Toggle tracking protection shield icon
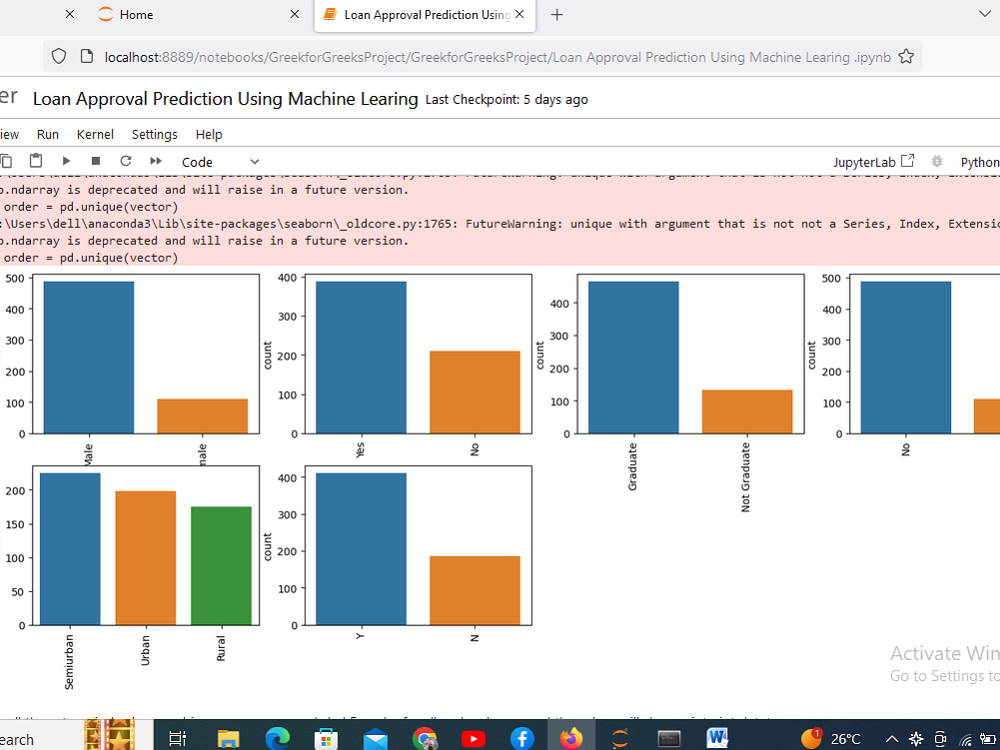The image size is (1000, 750). [x=59, y=57]
